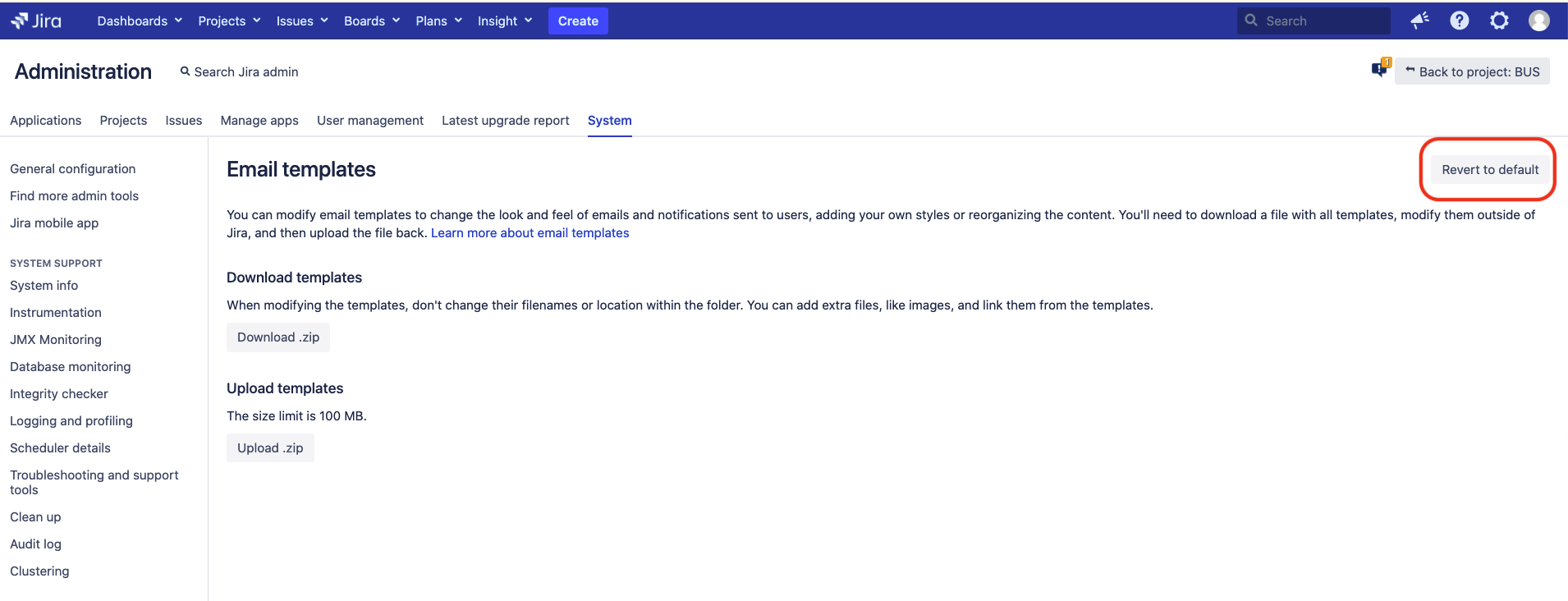Open the help question mark icon
This screenshot has height=601, width=1568.
[x=1459, y=21]
